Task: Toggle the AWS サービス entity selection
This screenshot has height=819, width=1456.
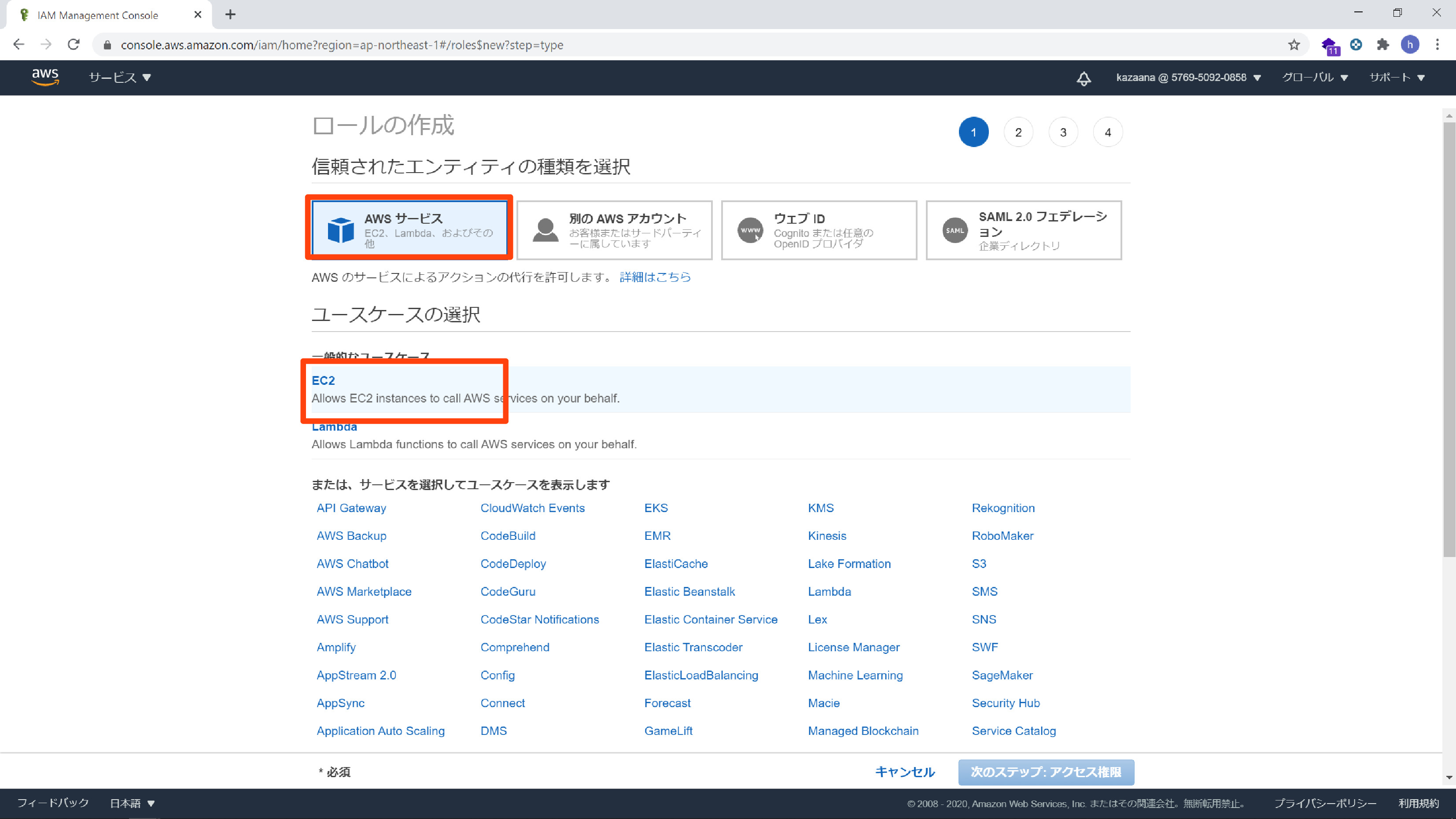Action: coord(410,229)
